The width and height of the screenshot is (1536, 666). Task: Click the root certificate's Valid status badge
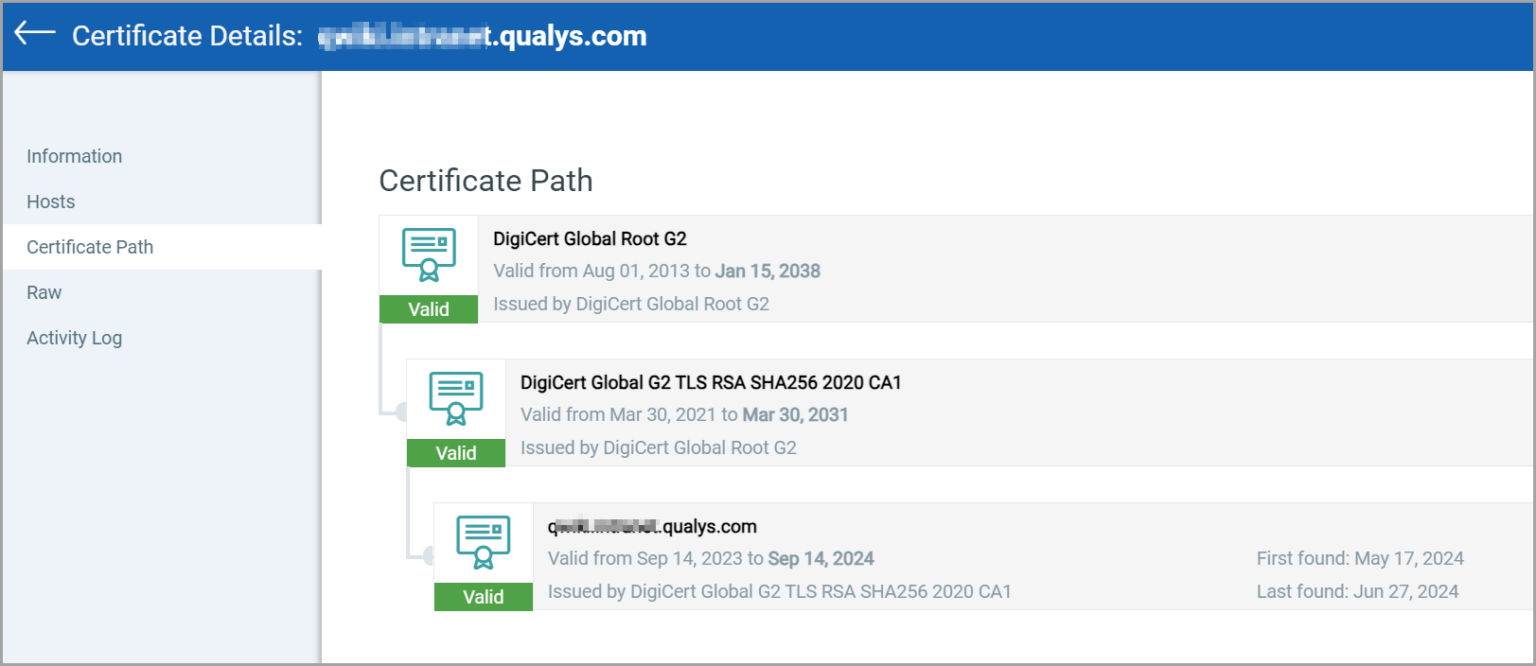(428, 309)
